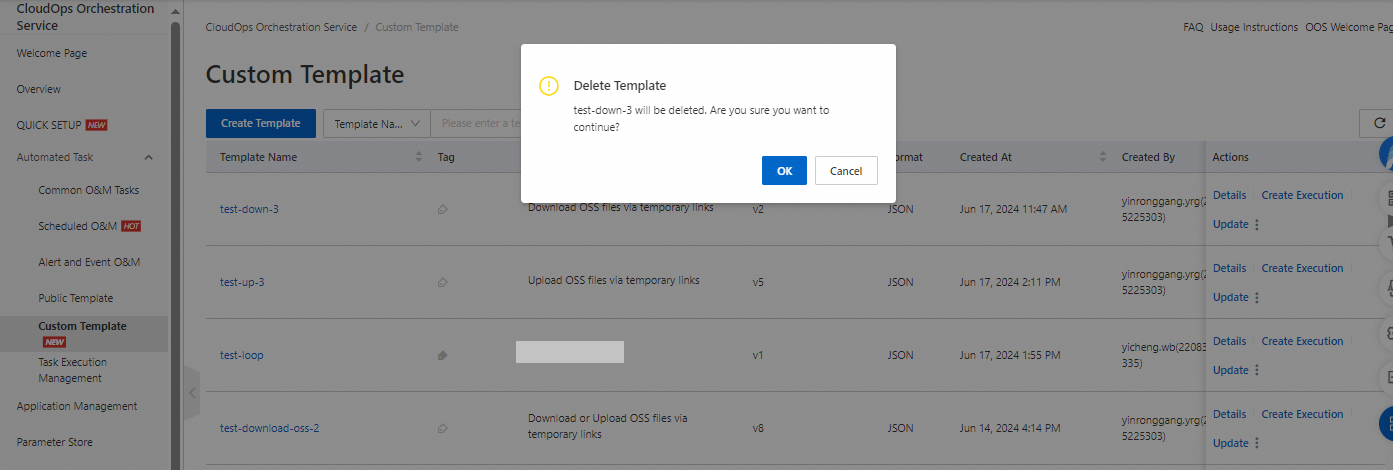
Task: Click the tag icon for test-up-3
Action: point(442,283)
